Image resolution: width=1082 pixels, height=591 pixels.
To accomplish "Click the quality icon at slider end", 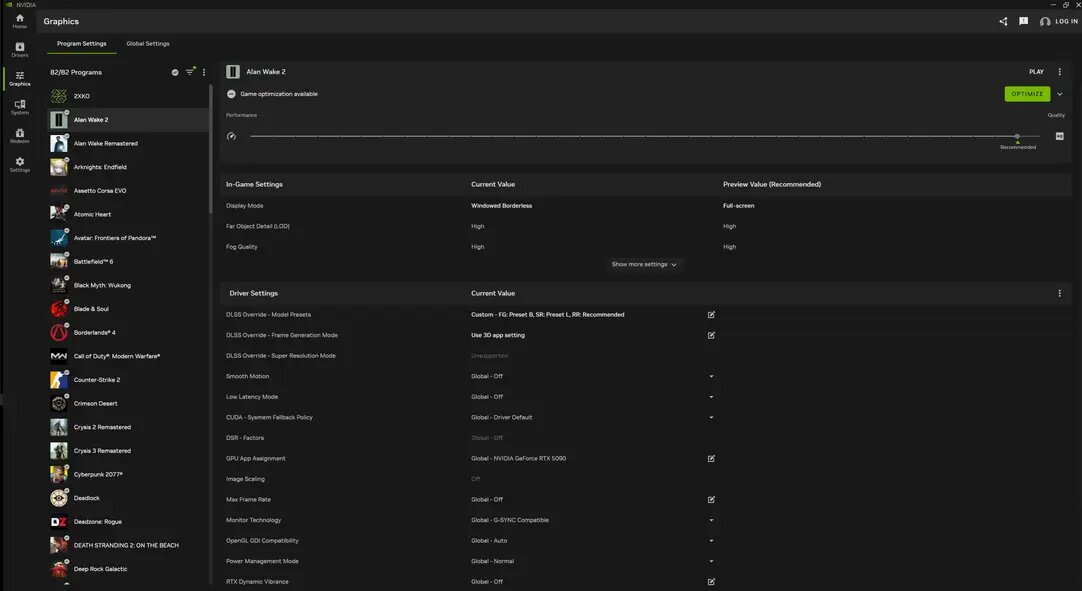I will pos(1059,136).
